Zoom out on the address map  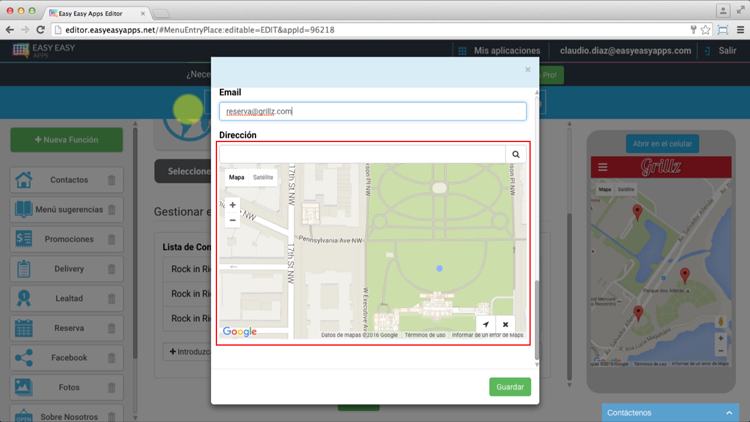pos(233,220)
